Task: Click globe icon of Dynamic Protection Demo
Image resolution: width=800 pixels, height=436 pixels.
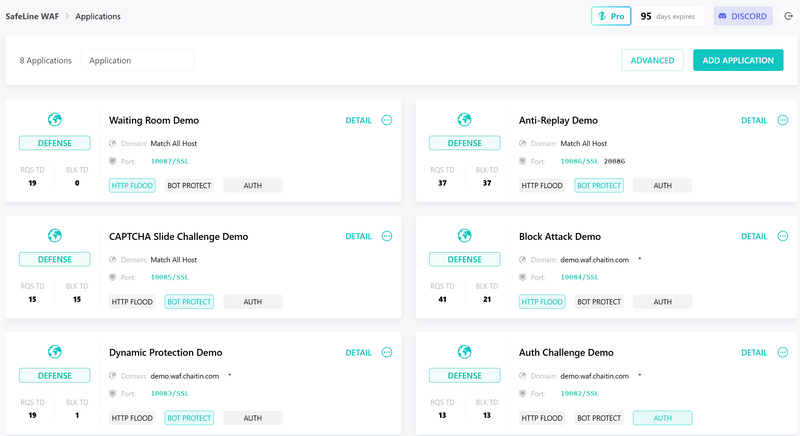Action: click(x=55, y=352)
